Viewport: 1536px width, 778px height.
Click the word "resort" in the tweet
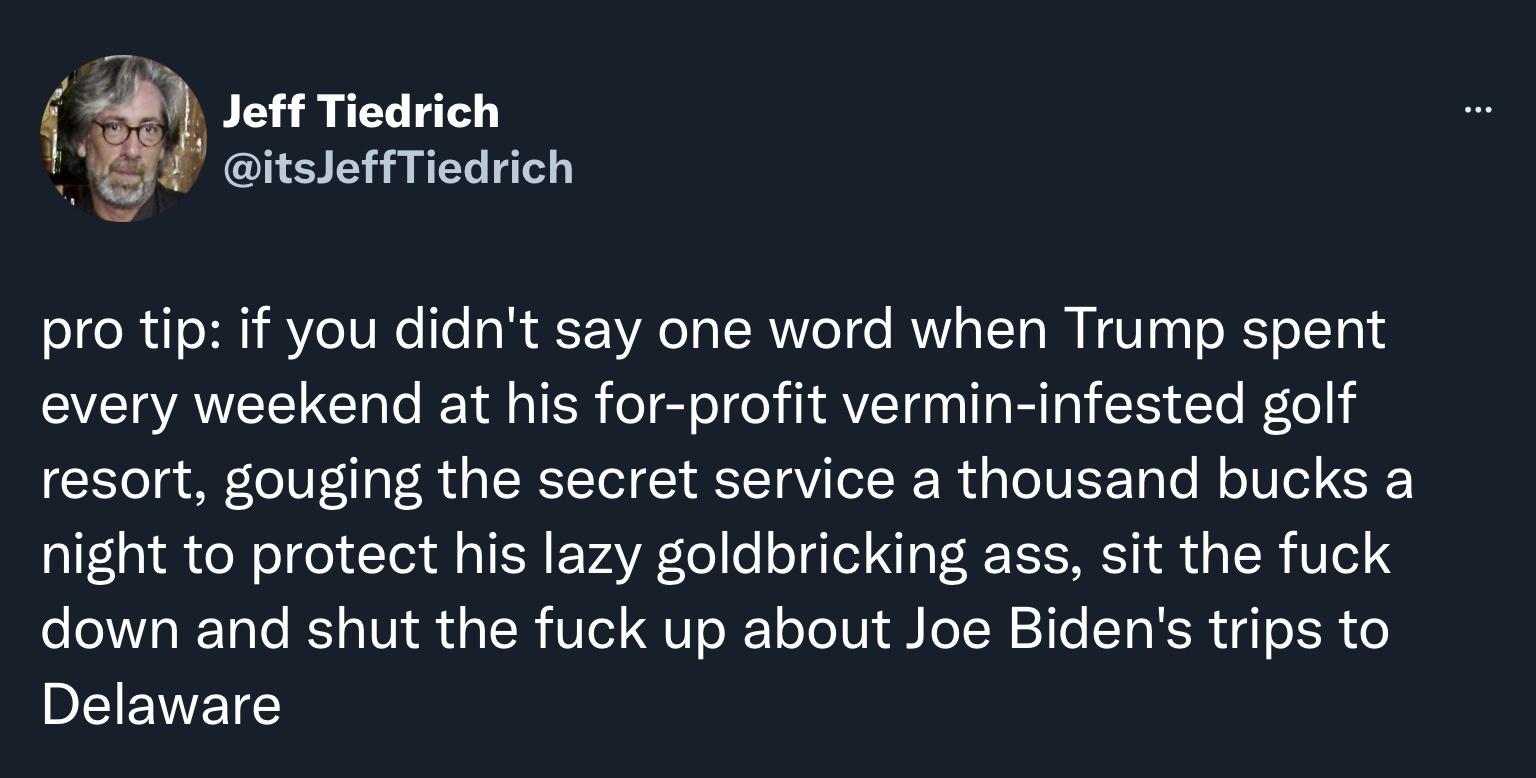pos(120,481)
